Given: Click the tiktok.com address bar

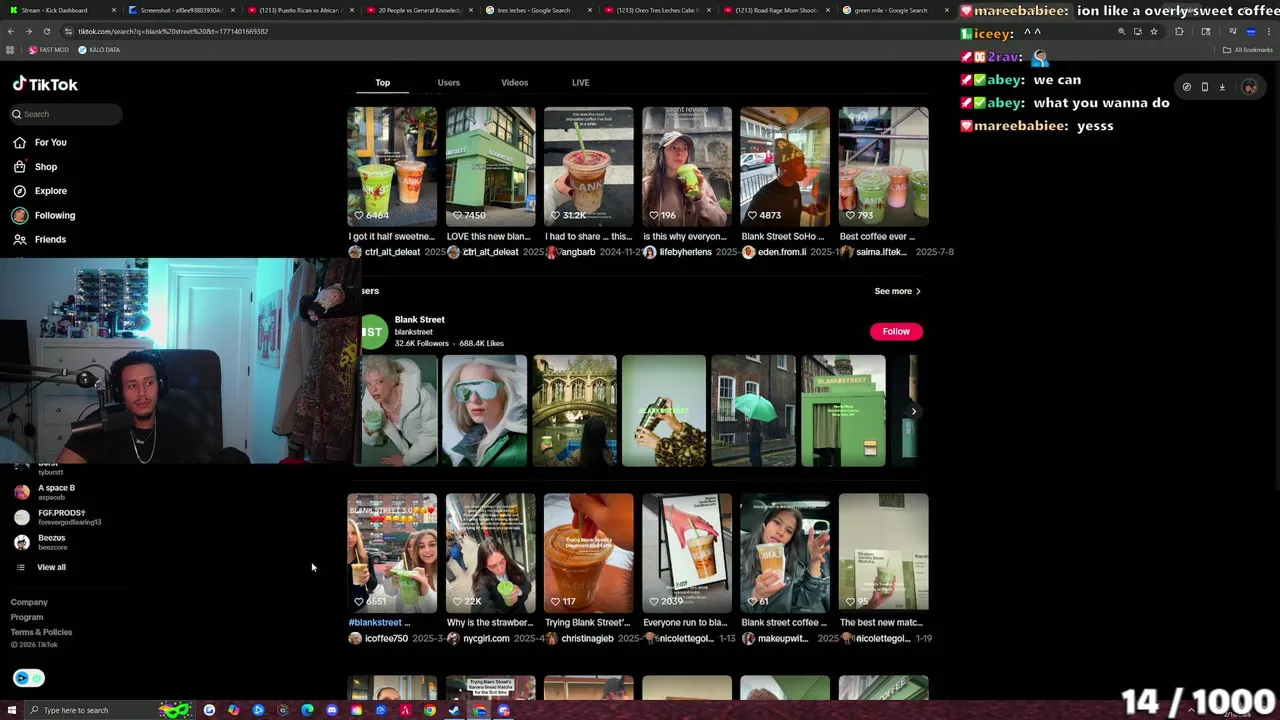Looking at the screenshot, I should tap(590, 31).
